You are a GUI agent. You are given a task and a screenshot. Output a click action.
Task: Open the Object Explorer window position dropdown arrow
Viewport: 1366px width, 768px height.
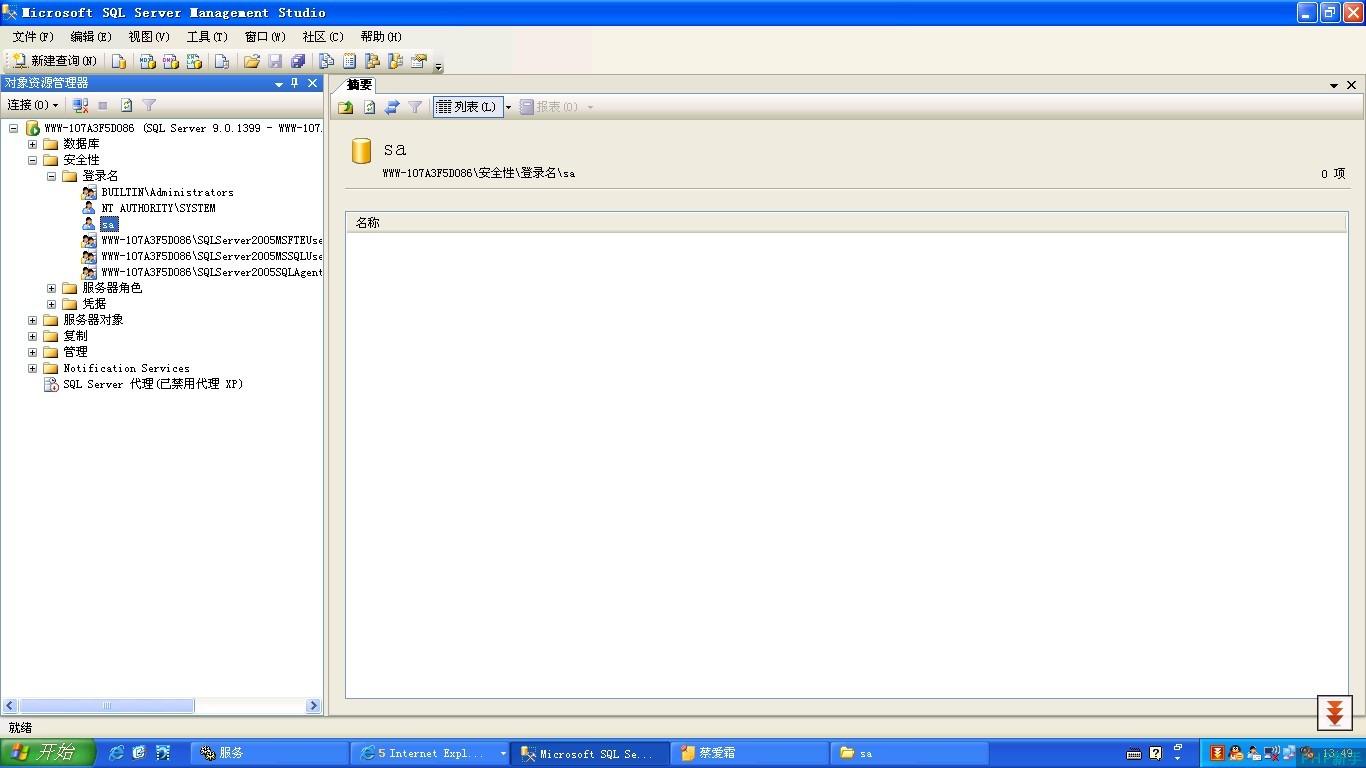click(279, 84)
